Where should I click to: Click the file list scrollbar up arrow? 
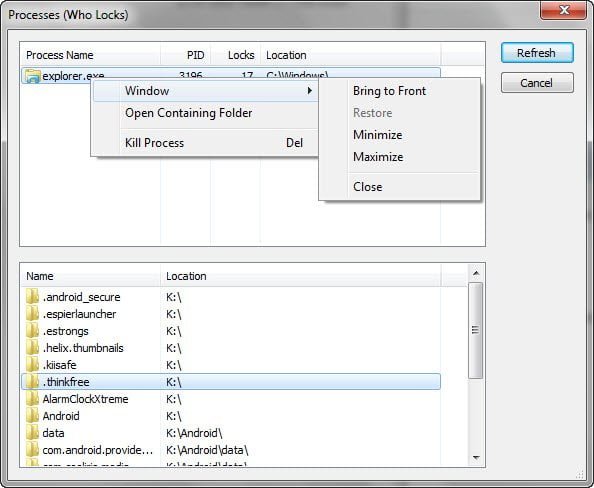(x=476, y=273)
